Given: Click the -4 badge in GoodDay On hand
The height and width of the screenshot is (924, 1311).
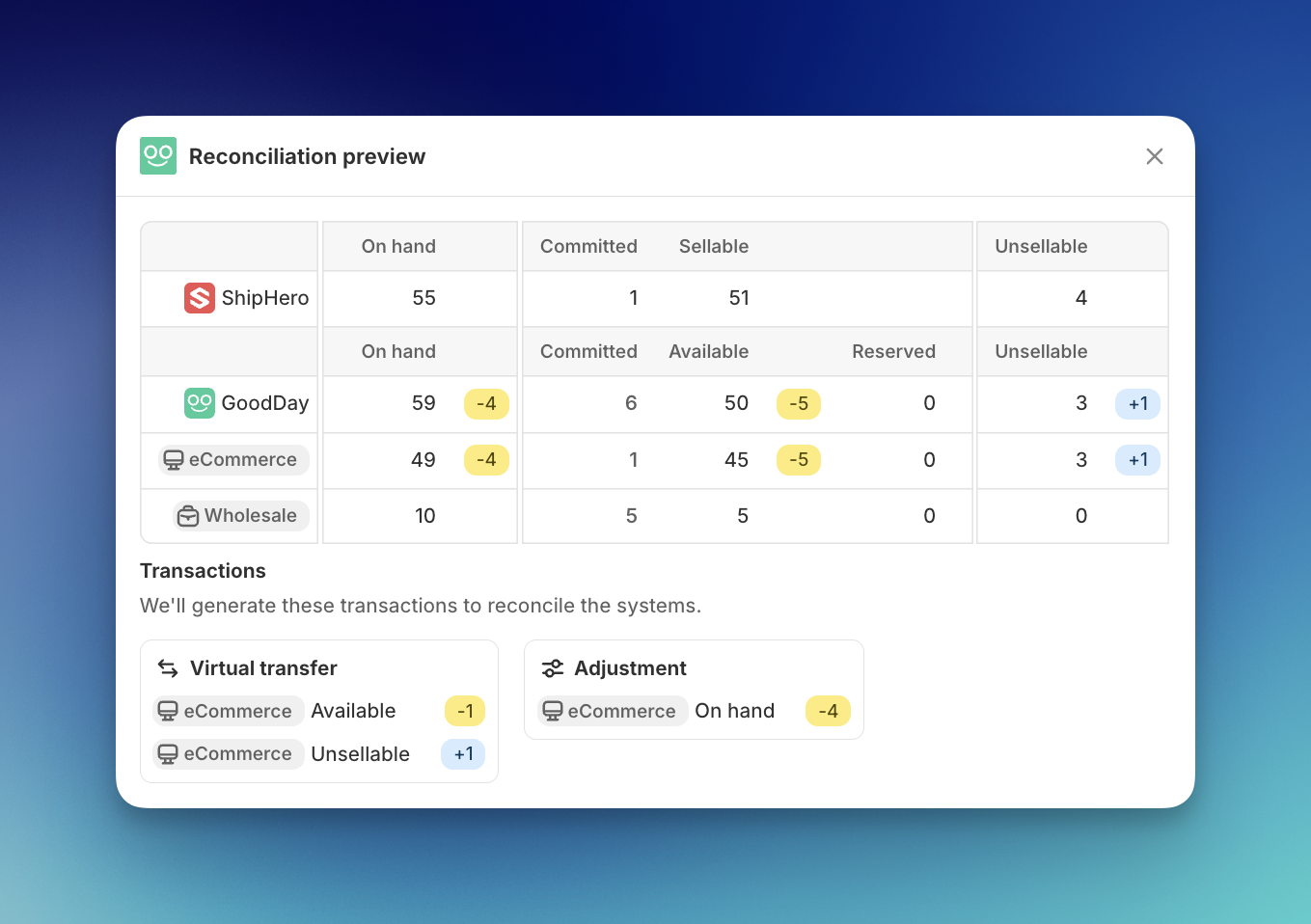Looking at the screenshot, I should pyautogui.click(x=486, y=403).
